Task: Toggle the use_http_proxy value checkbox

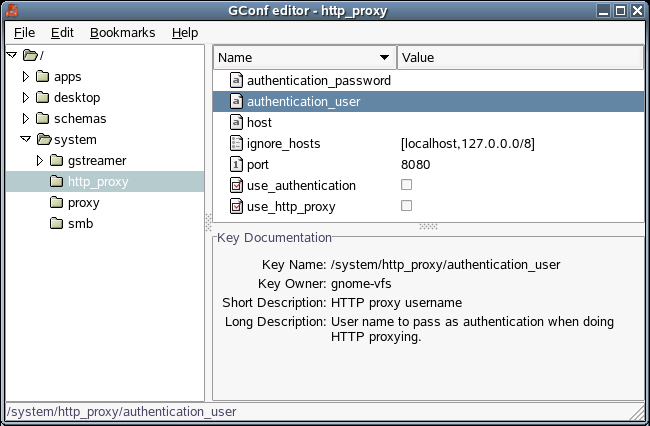Action: pyautogui.click(x=406, y=206)
